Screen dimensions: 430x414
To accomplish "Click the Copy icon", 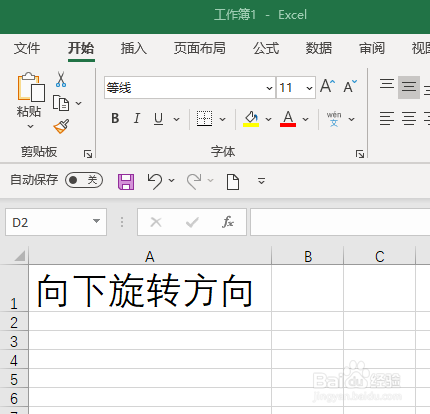I will click(61, 103).
